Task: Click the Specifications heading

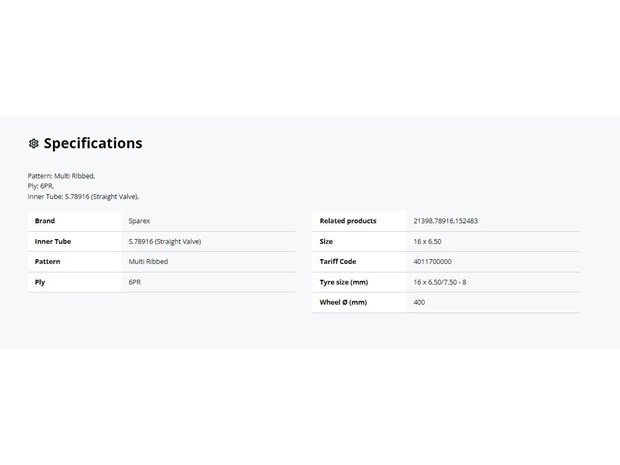Action: (x=93, y=143)
